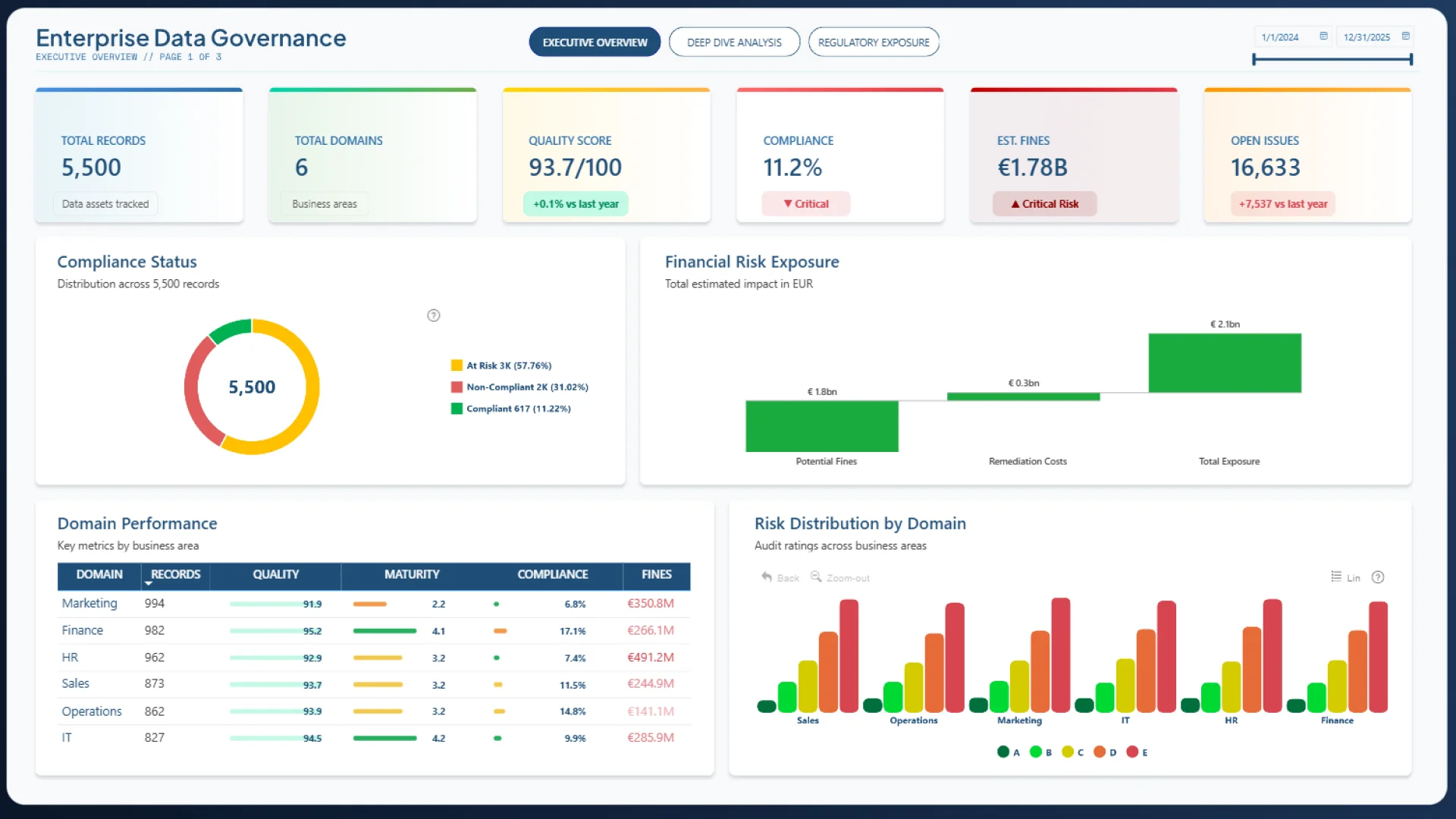1456x819 pixels.
Task: Click the Critical Risk warning badge
Action: pyautogui.click(x=1044, y=204)
